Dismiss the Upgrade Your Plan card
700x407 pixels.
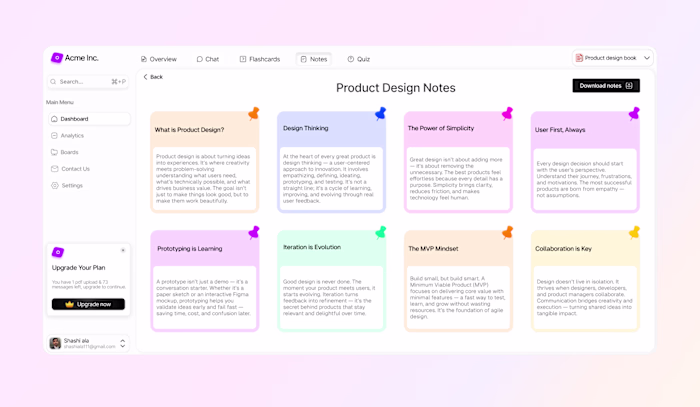point(123,250)
